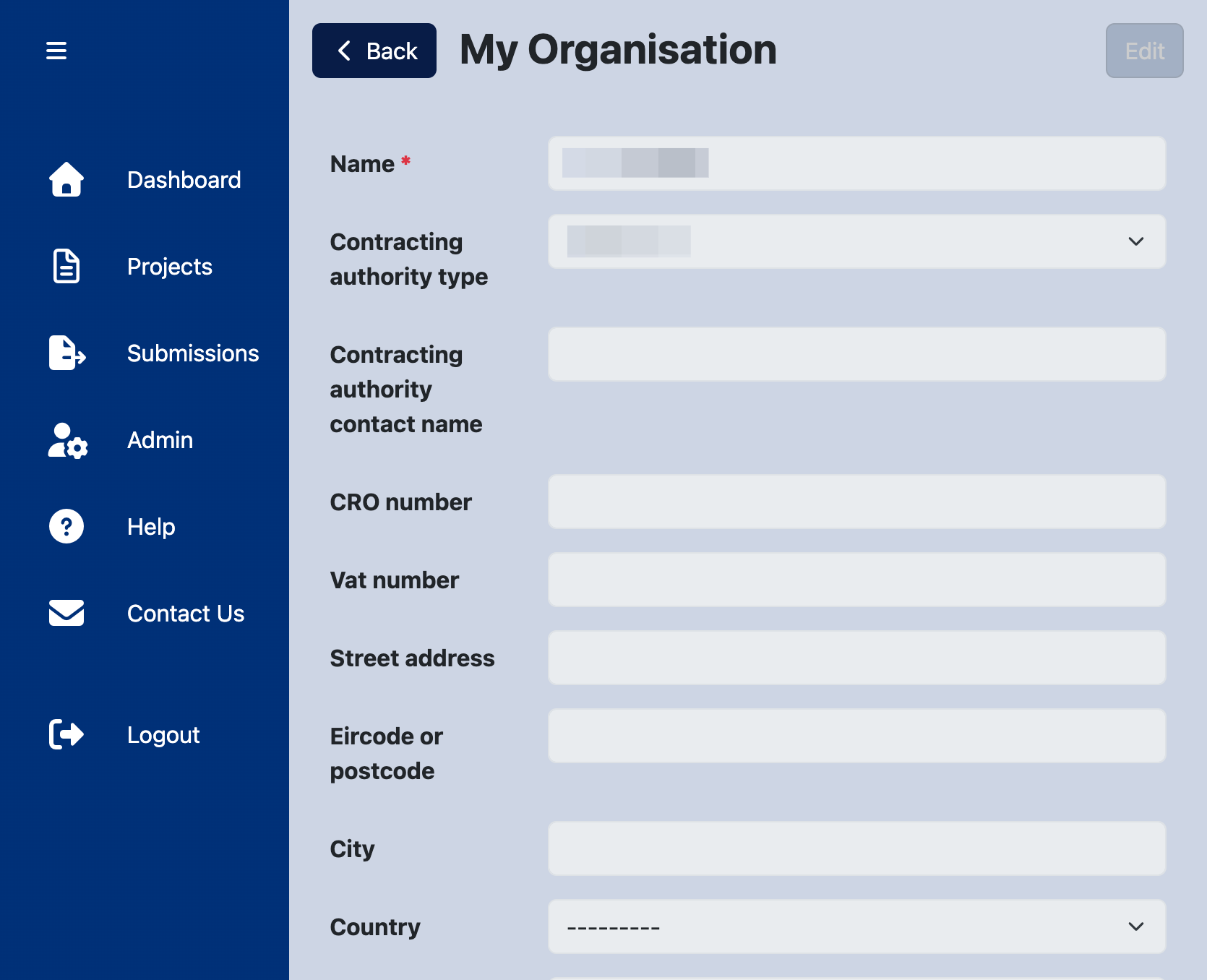
Task: Open the Projects menu item
Action: click(170, 266)
